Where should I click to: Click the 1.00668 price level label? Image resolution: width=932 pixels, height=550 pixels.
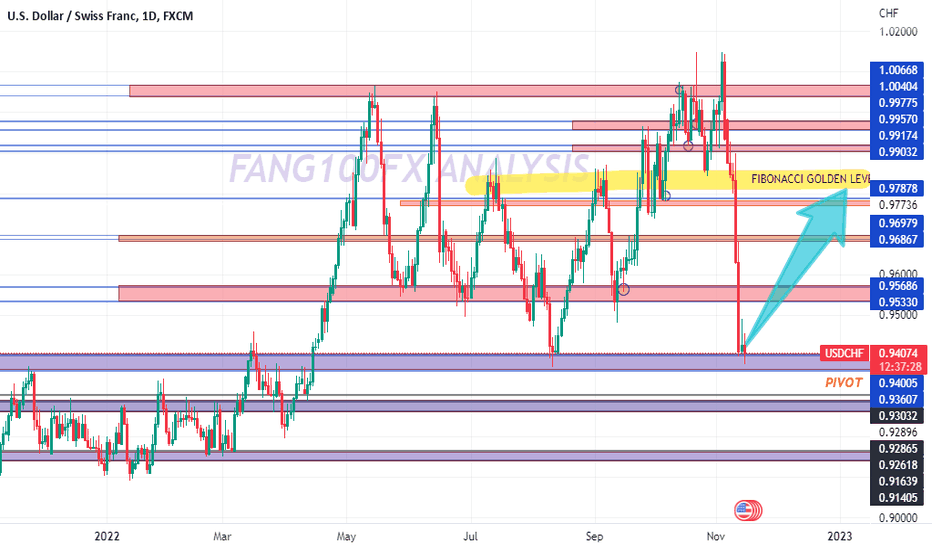coord(898,70)
